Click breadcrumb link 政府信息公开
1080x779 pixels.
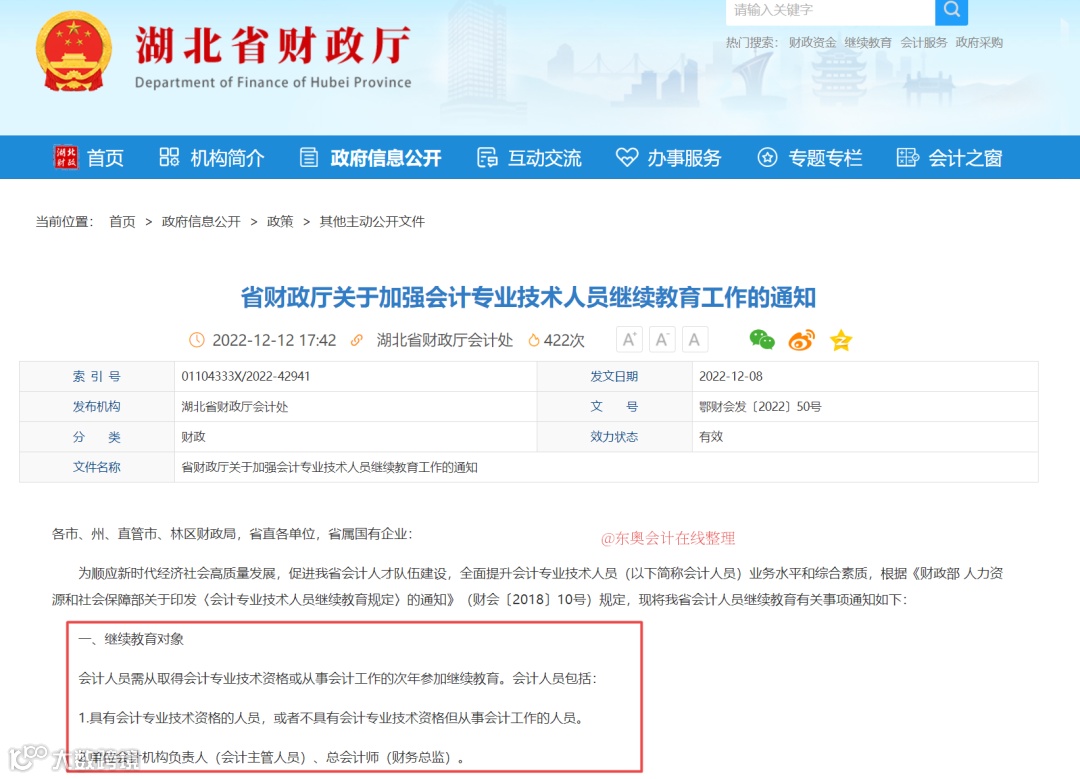(x=201, y=221)
